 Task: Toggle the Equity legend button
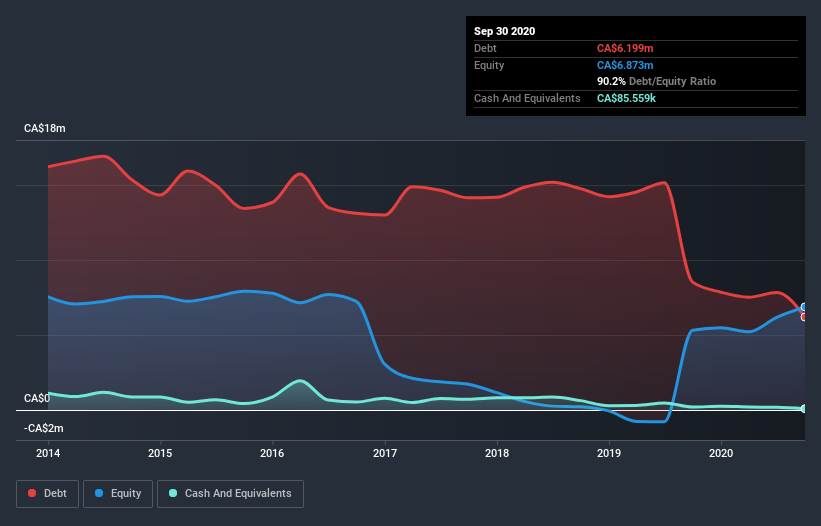(118, 494)
